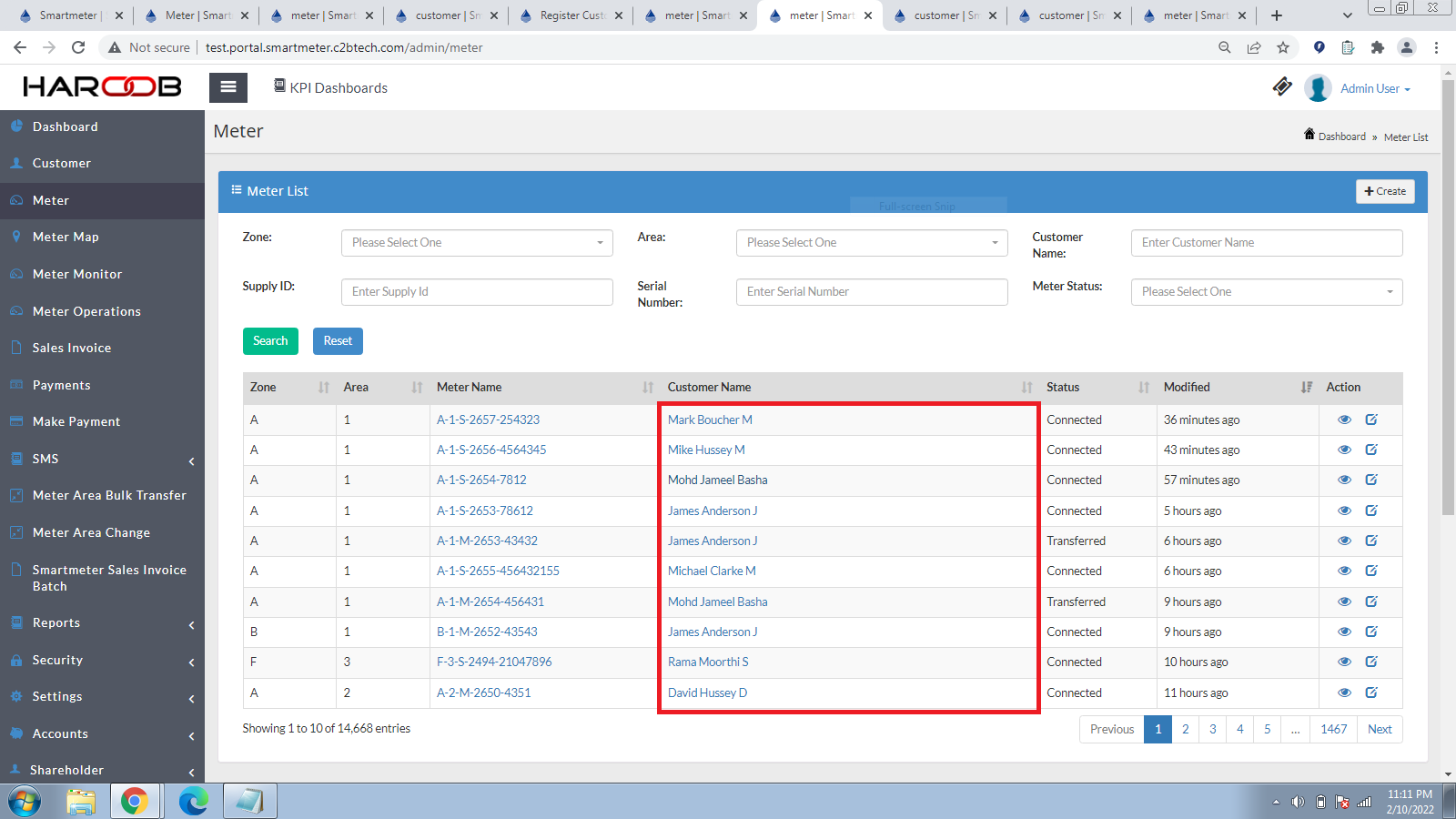
Task: View details of meter A-1-M-2654-456431
Action: point(1344,602)
